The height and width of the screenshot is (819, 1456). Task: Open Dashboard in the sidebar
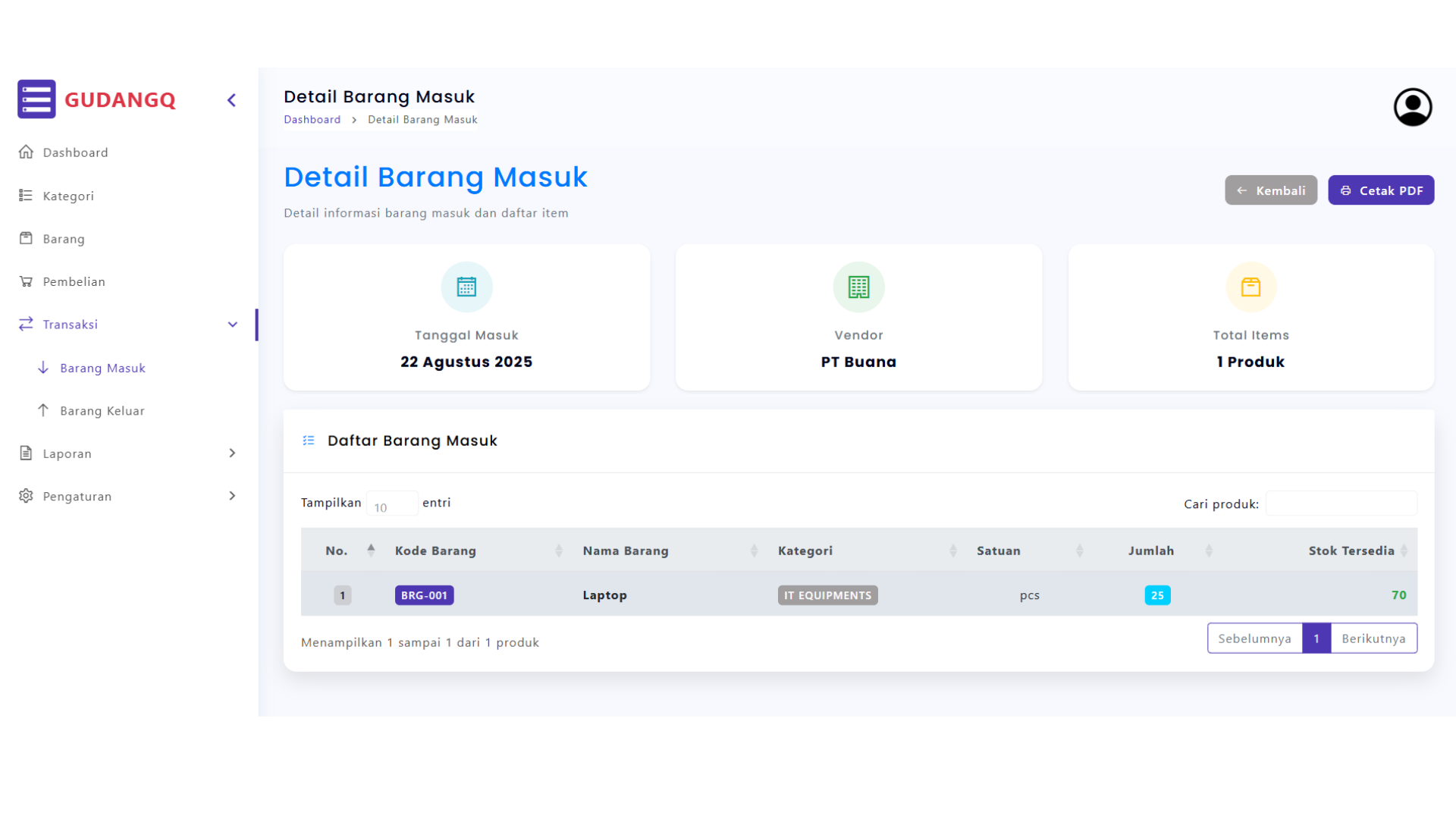point(75,152)
